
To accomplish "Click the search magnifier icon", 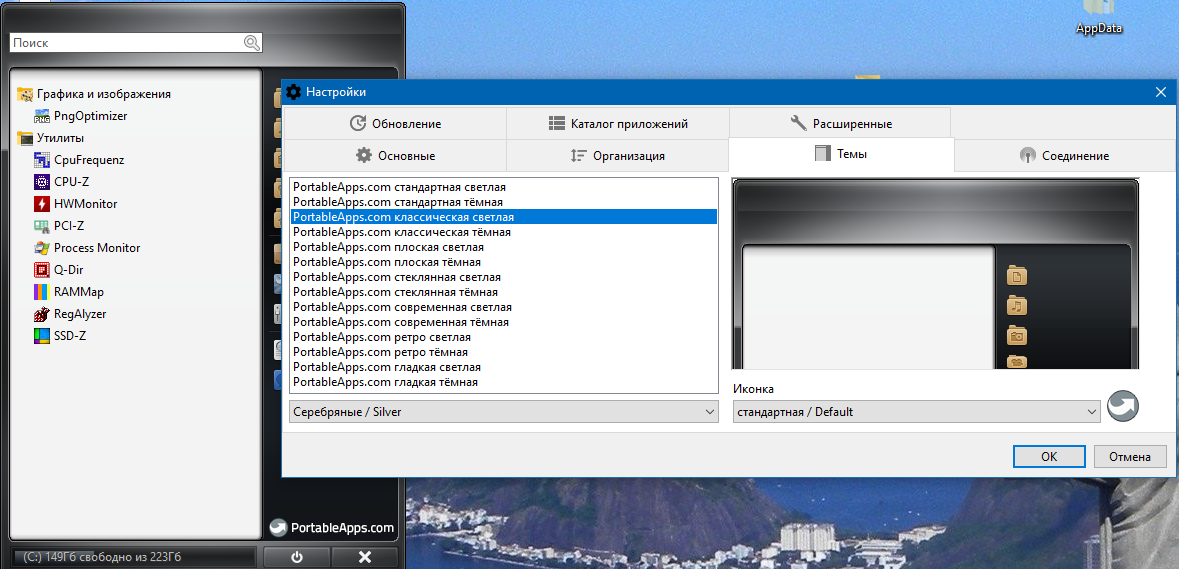I will point(251,43).
